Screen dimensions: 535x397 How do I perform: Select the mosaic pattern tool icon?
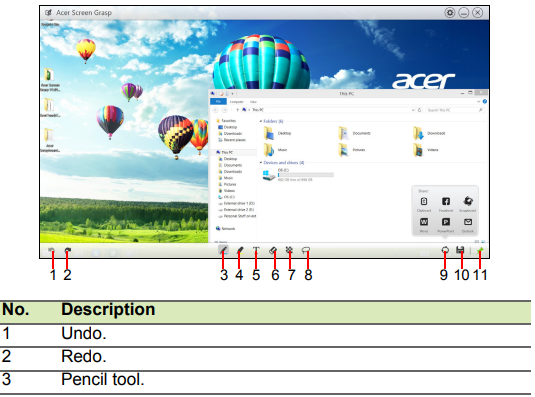pyautogui.click(x=289, y=250)
